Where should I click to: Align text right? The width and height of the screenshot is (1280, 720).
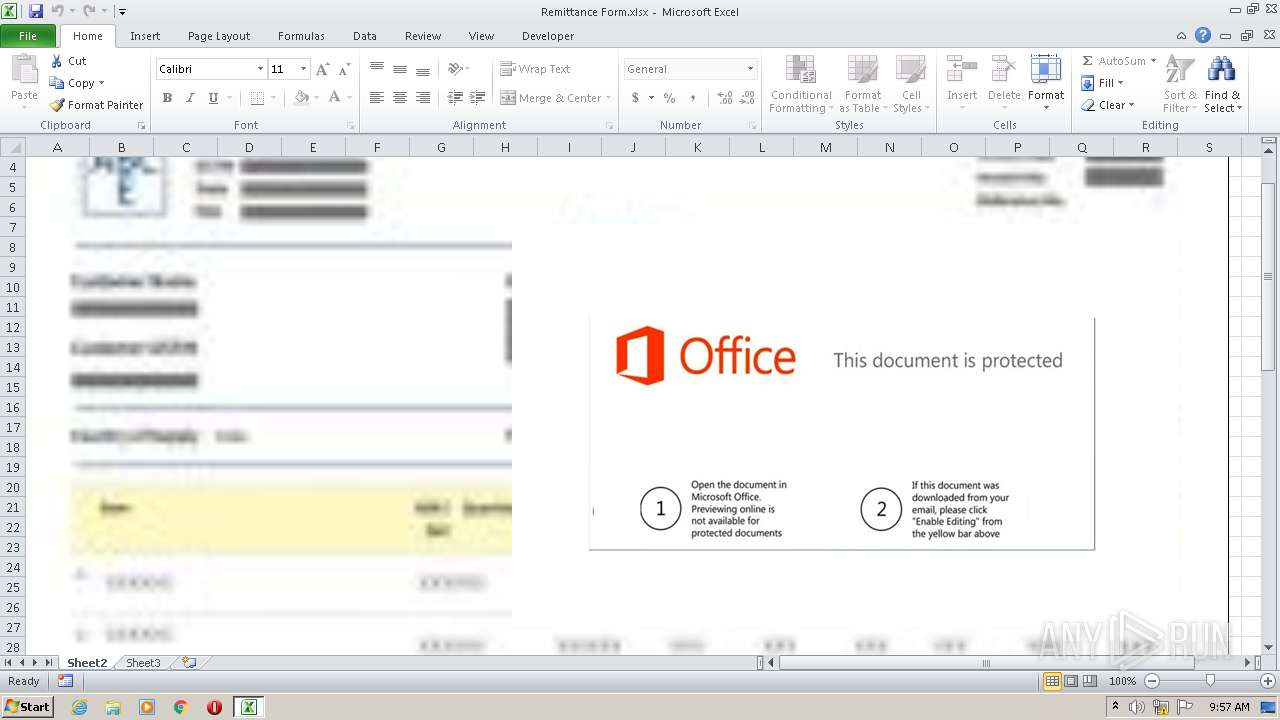pyautogui.click(x=423, y=98)
